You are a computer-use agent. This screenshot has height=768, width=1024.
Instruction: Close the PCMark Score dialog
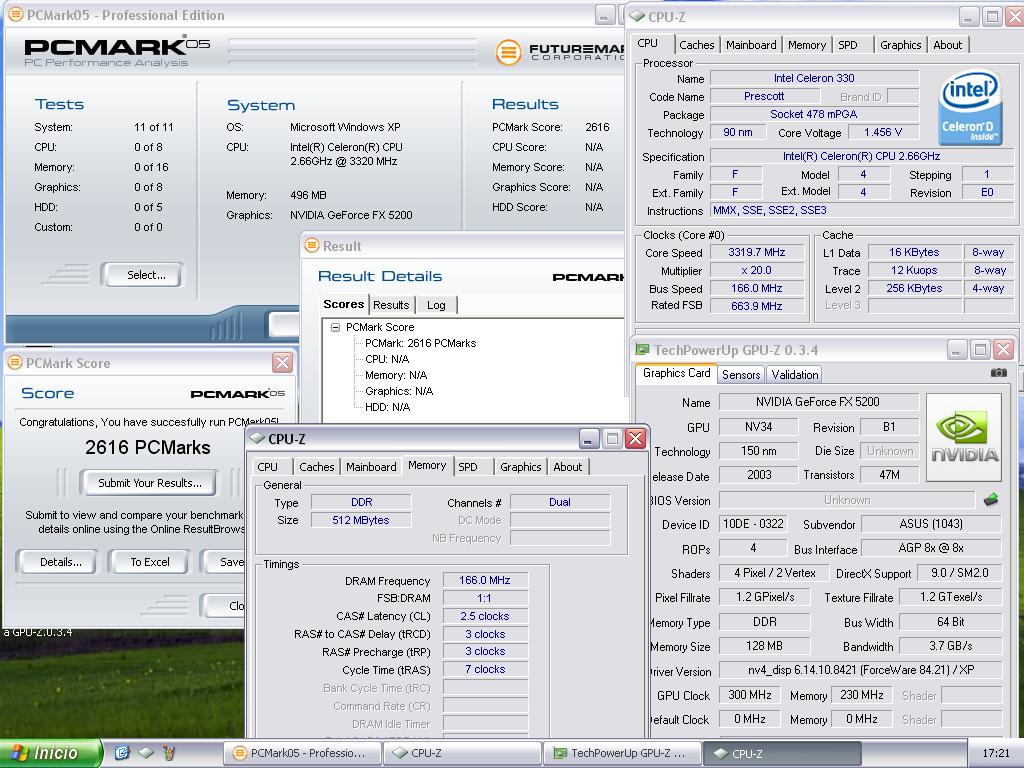point(282,362)
